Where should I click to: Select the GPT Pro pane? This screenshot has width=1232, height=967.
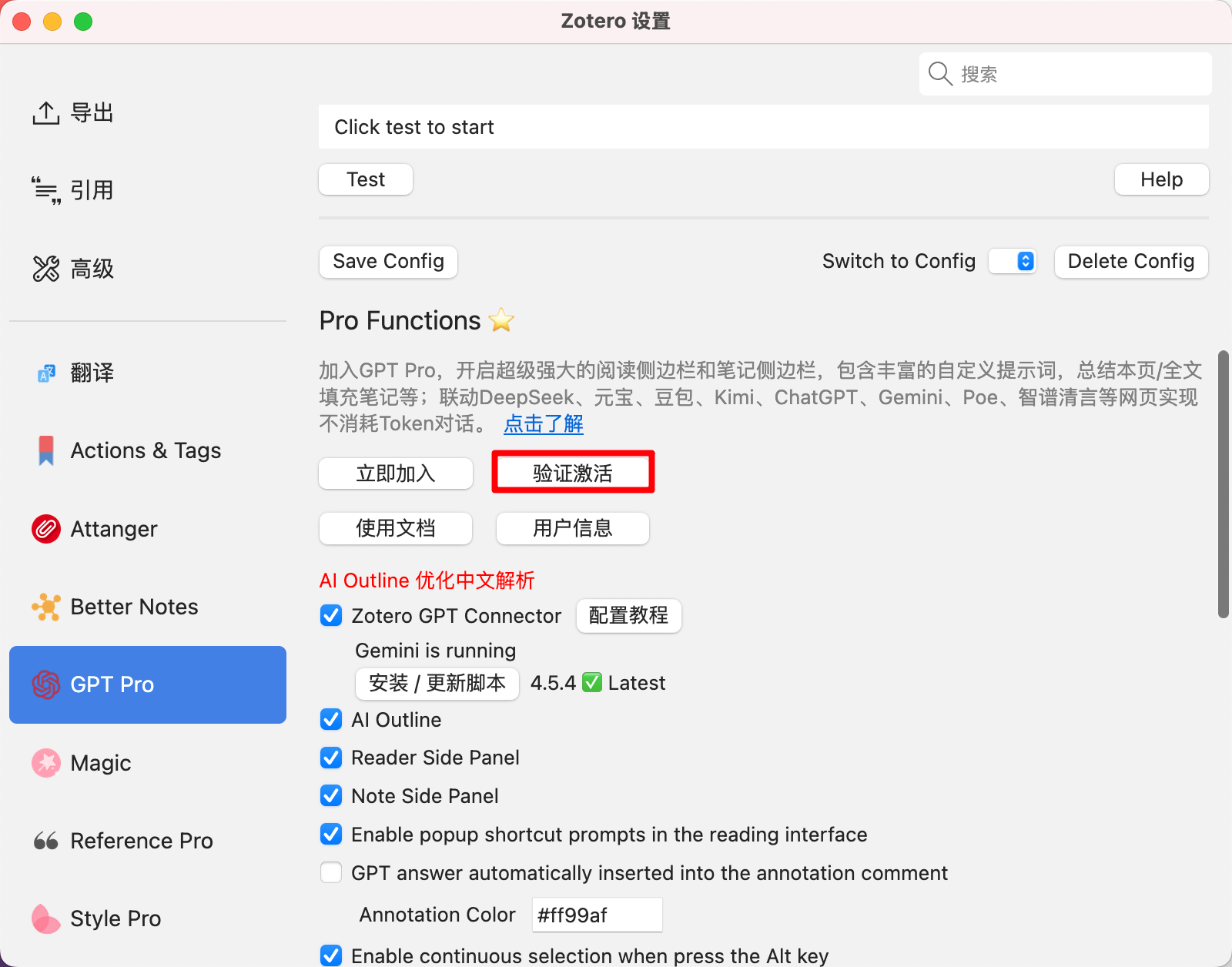(148, 684)
